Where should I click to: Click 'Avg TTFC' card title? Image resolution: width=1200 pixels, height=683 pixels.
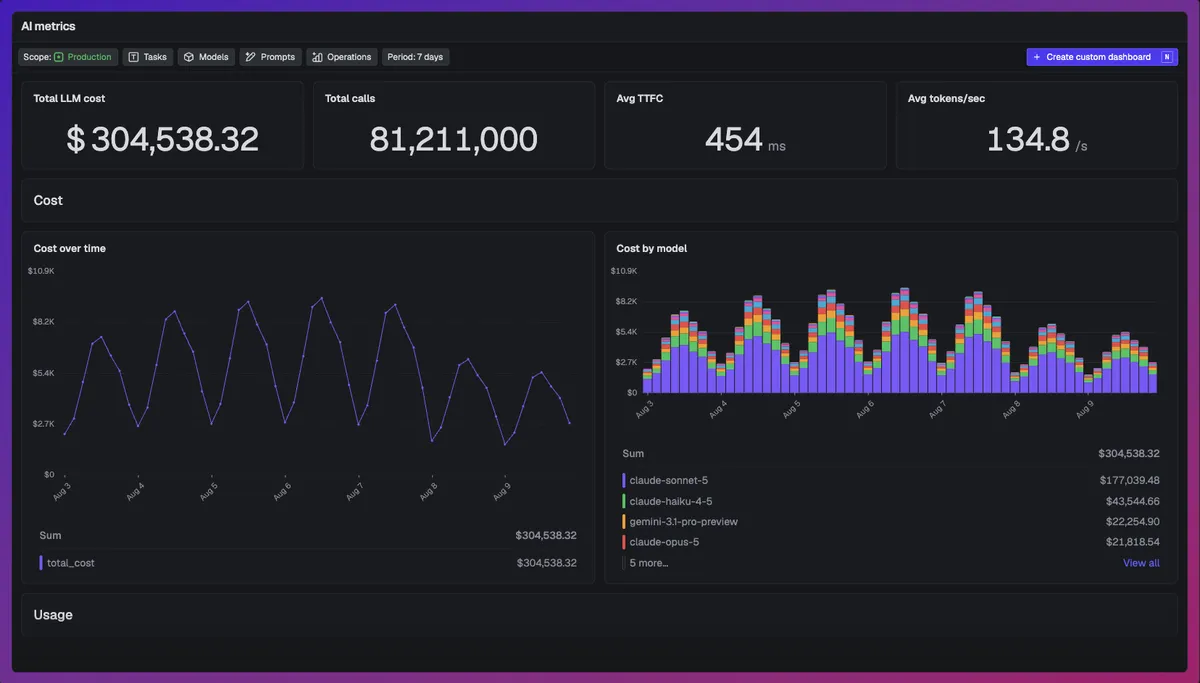[x=640, y=98]
